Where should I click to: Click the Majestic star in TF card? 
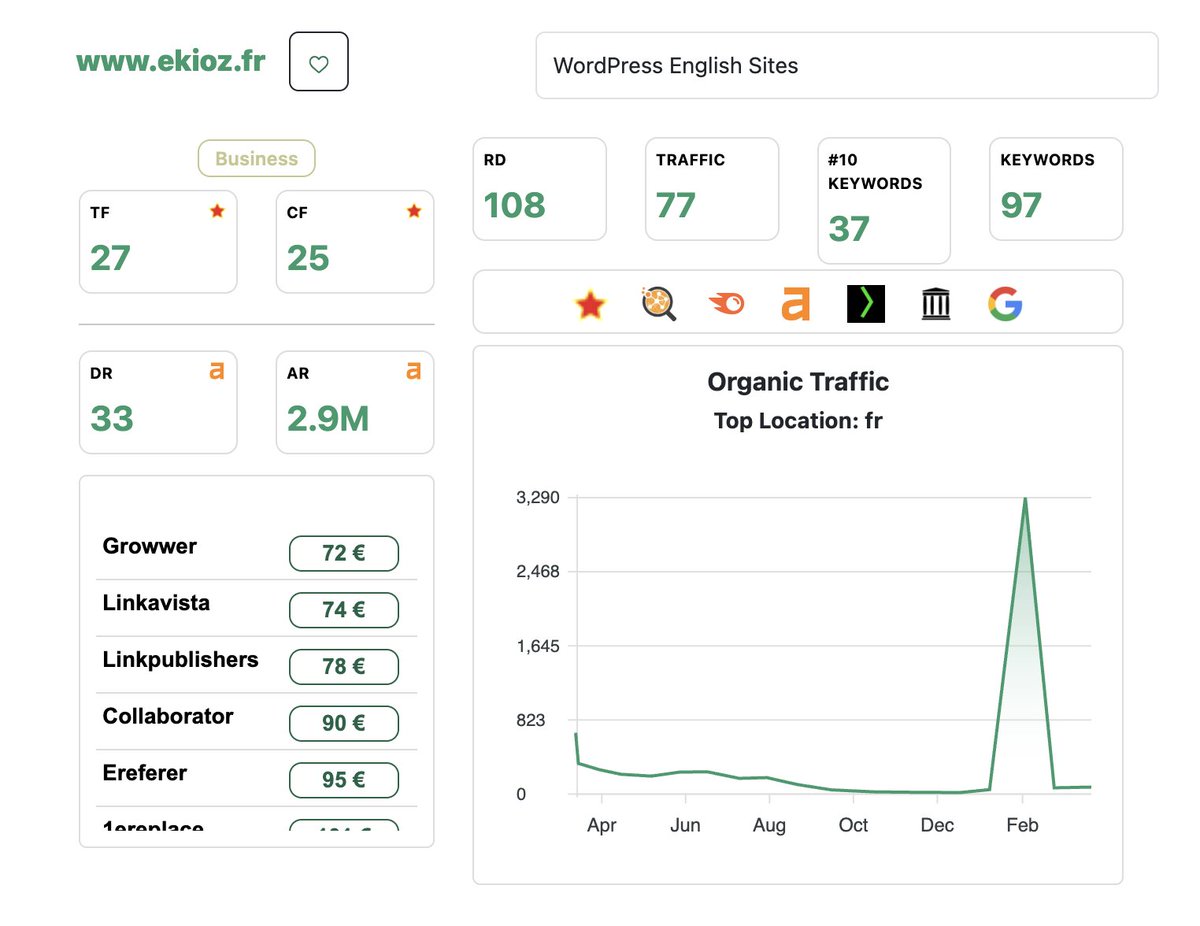pyautogui.click(x=217, y=211)
